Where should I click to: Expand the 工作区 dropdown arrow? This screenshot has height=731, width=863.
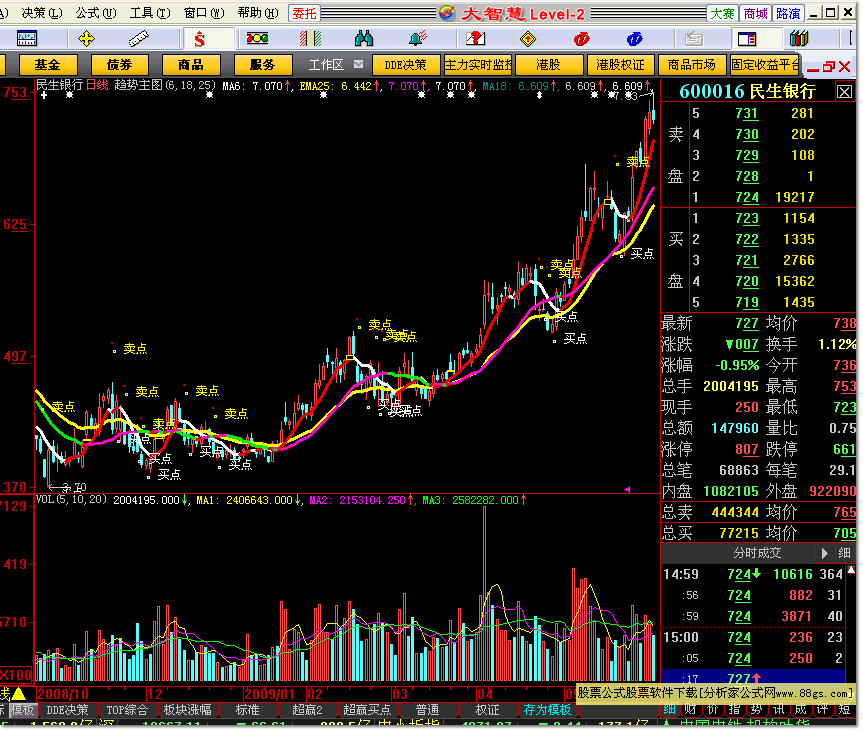pos(358,64)
